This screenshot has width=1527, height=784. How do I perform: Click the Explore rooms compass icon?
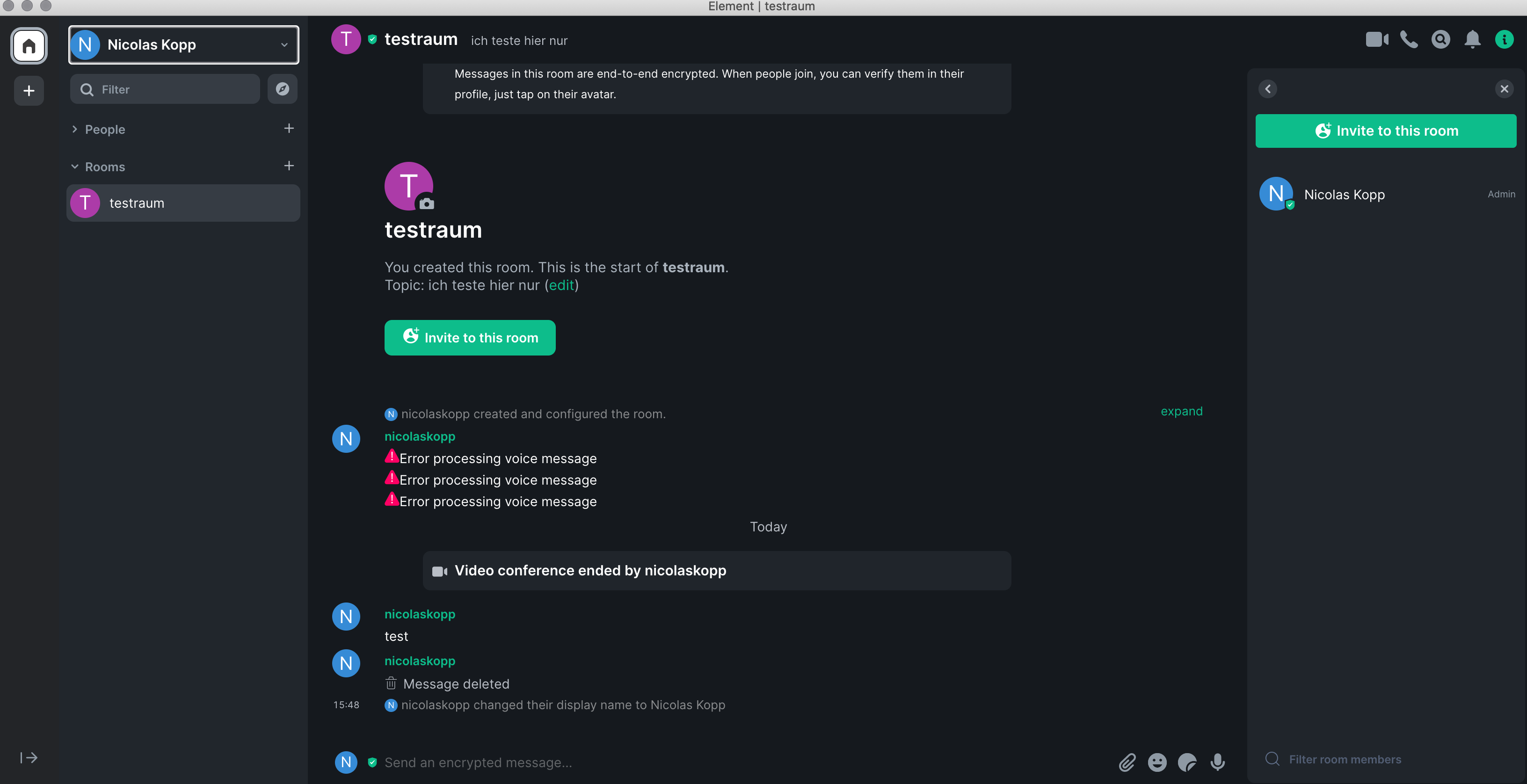click(282, 89)
